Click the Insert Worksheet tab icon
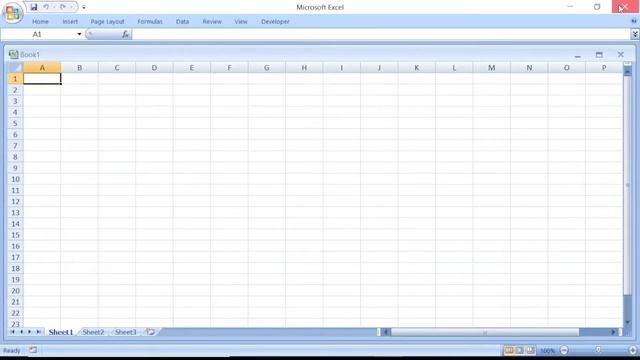Screen dimensions: 640x360 pos(150,332)
